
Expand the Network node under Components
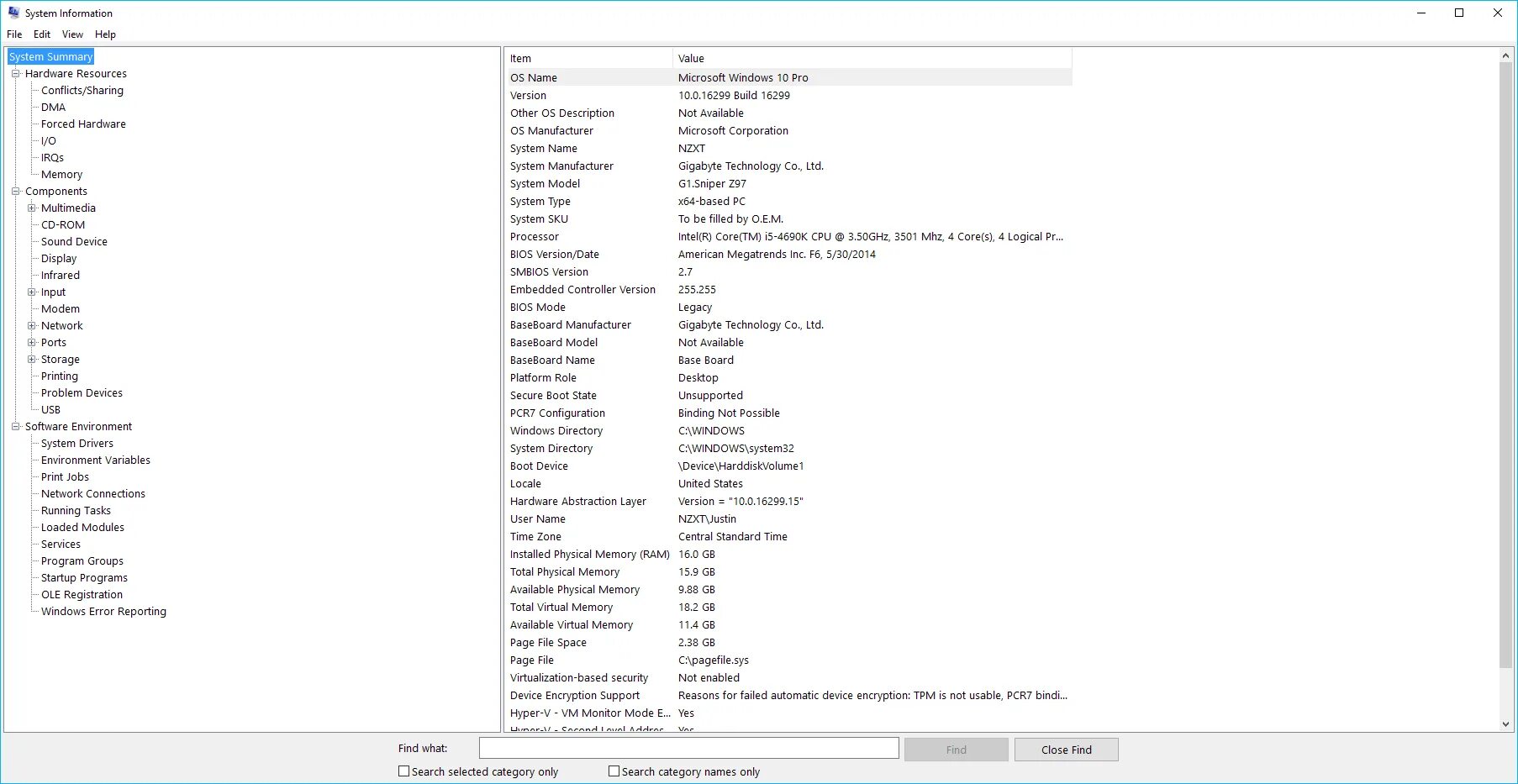[32, 325]
